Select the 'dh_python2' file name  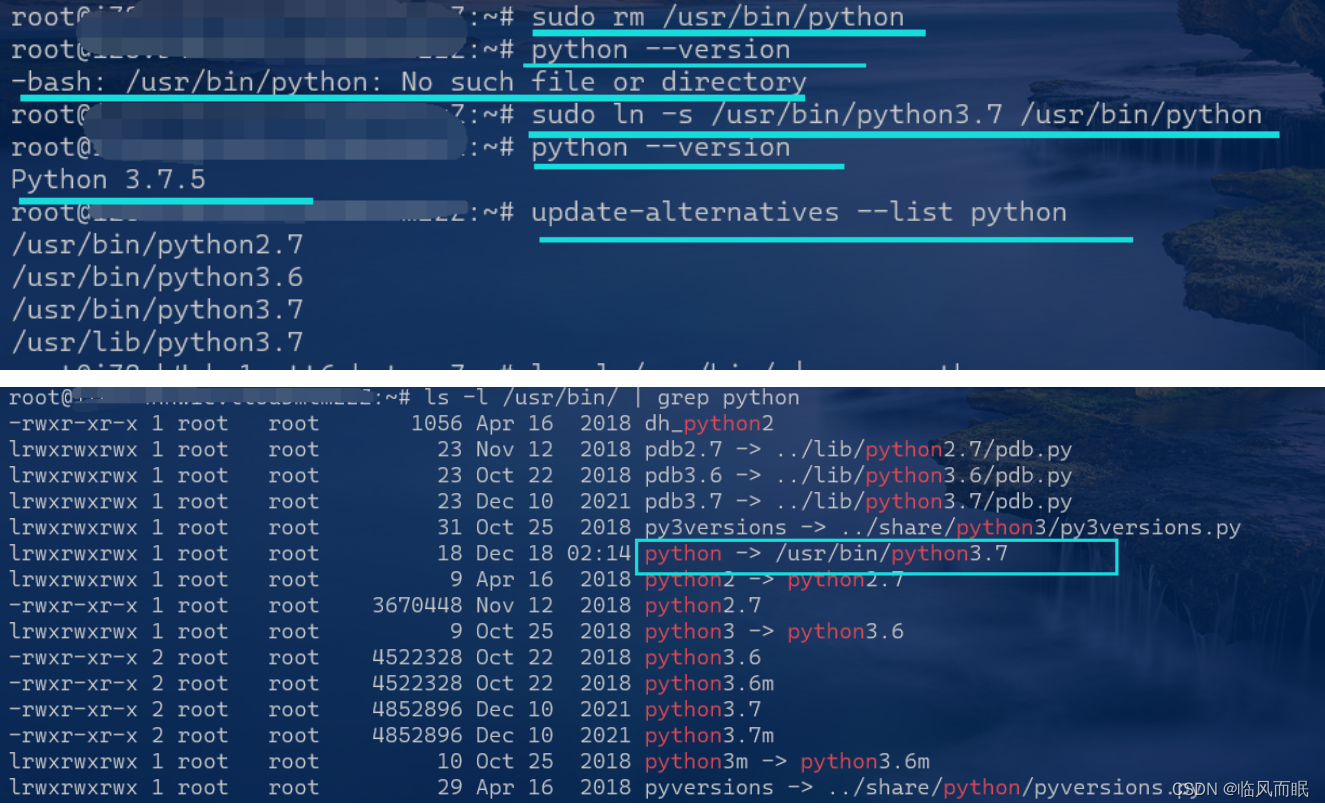709,424
